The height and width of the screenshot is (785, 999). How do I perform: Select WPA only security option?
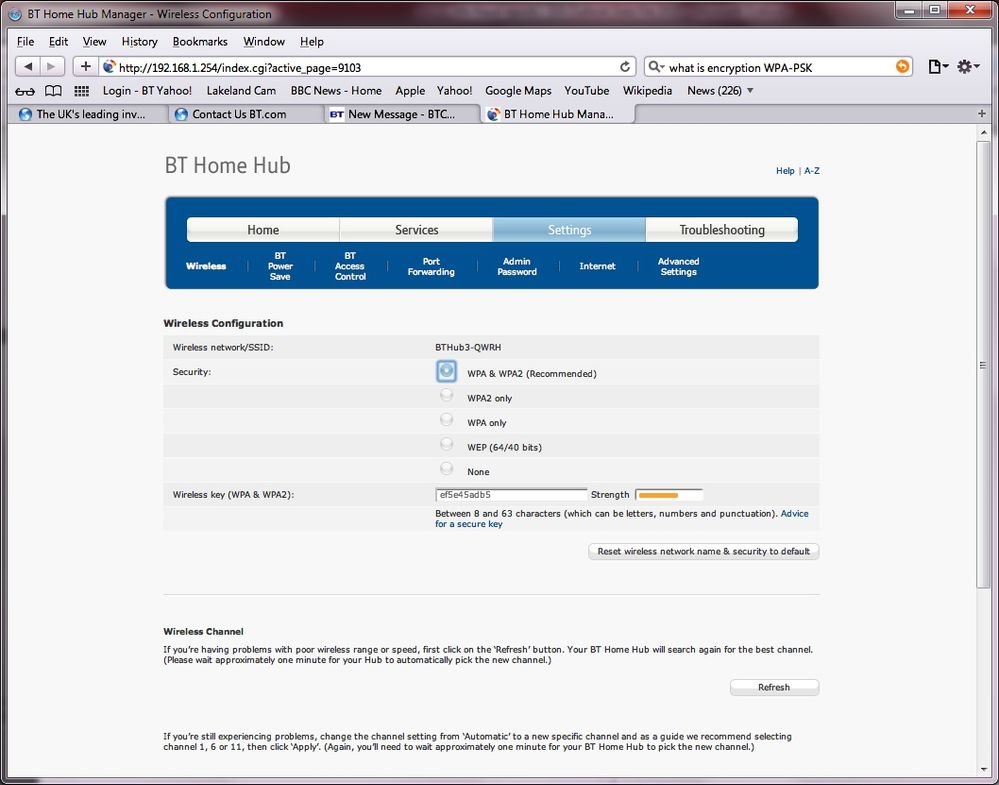coord(447,420)
